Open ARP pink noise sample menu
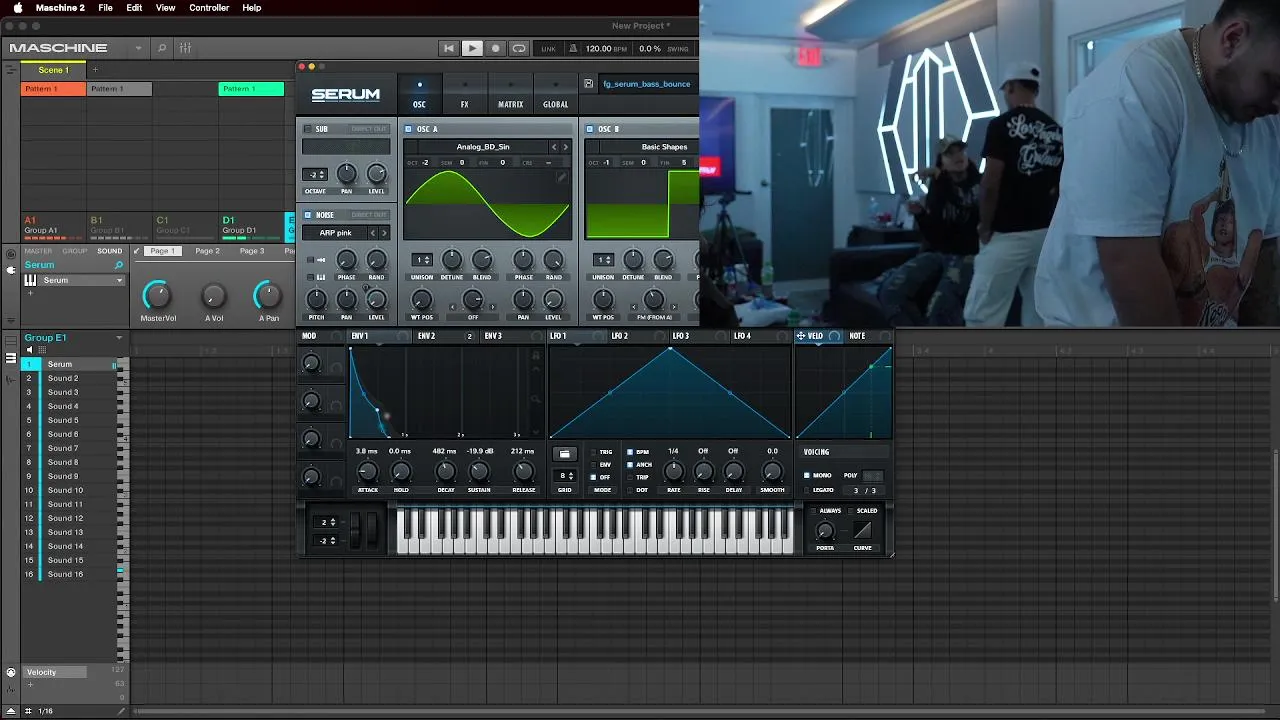 coord(336,233)
